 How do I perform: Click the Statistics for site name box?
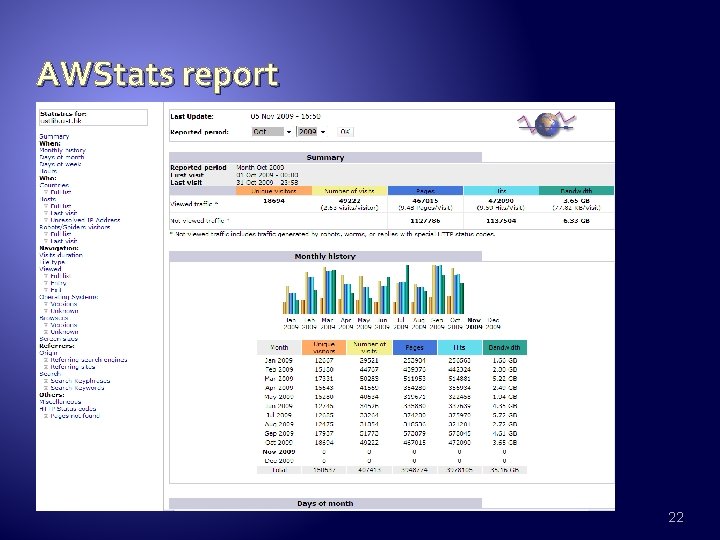click(x=93, y=117)
